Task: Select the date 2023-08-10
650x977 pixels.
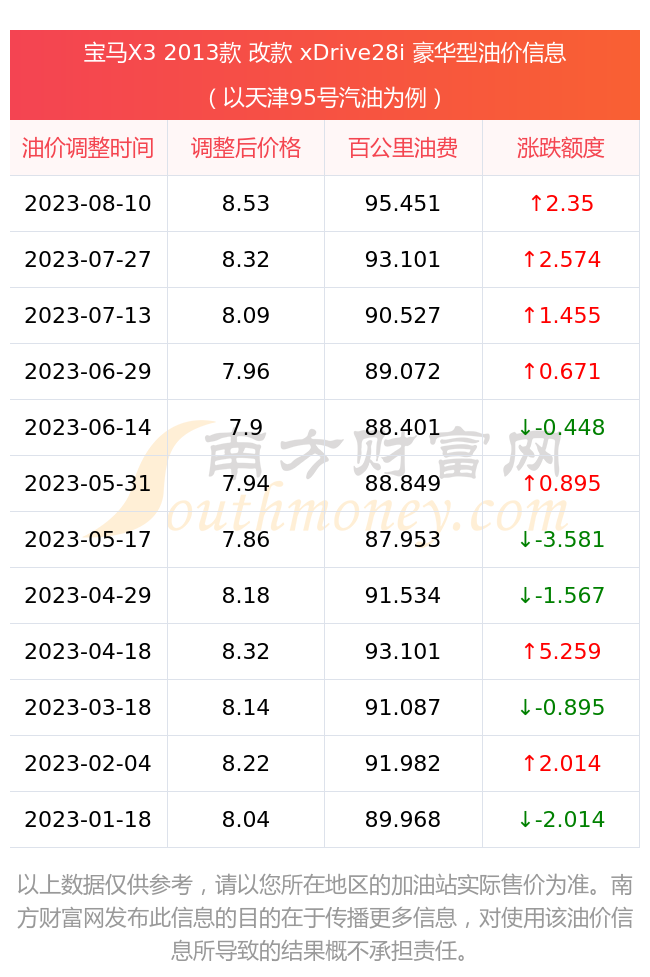Action: coord(88,204)
